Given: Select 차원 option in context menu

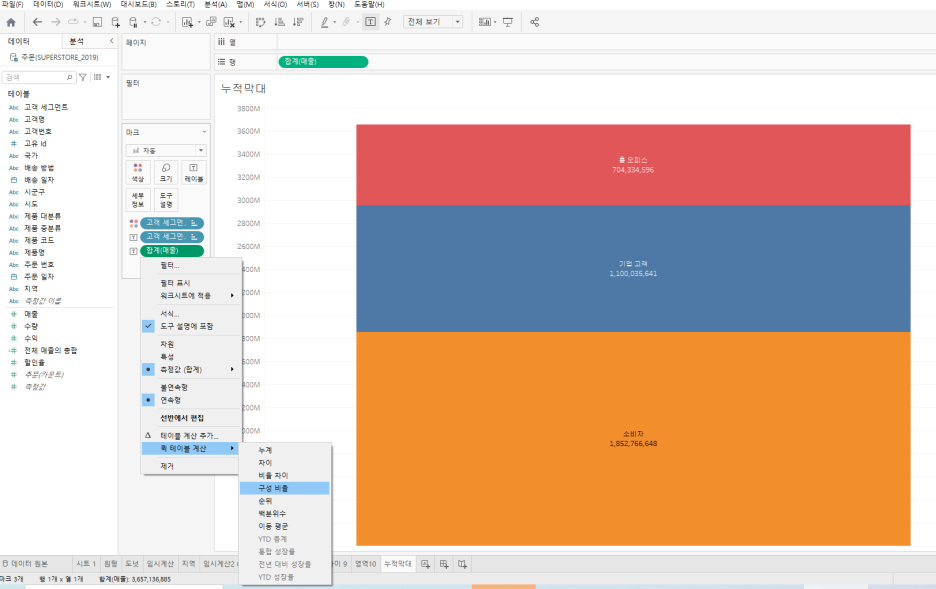Looking at the screenshot, I should pyautogui.click(x=191, y=344).
